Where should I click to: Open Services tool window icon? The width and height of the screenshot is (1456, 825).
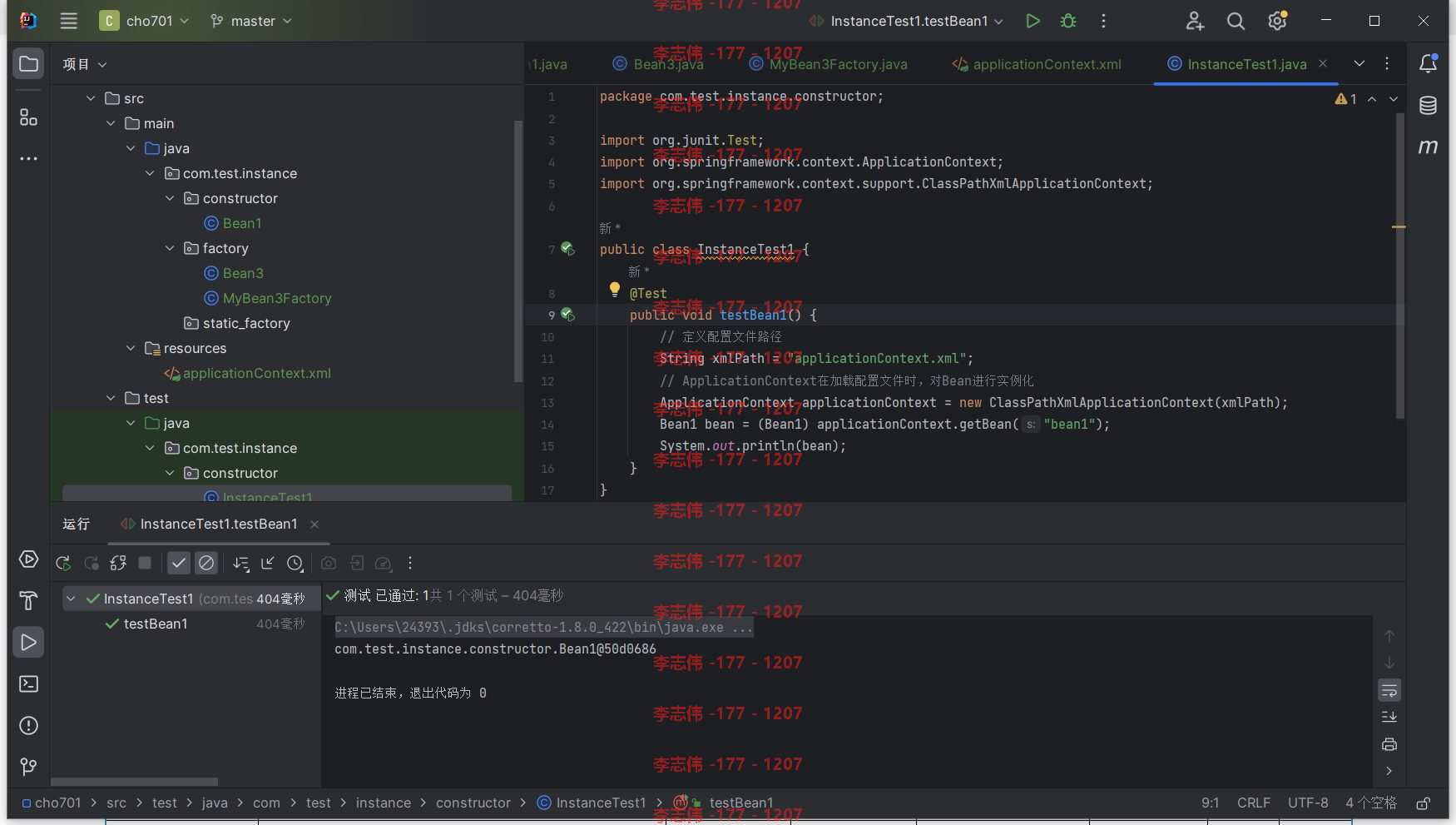pyautogui.click(x=28, y=559)
